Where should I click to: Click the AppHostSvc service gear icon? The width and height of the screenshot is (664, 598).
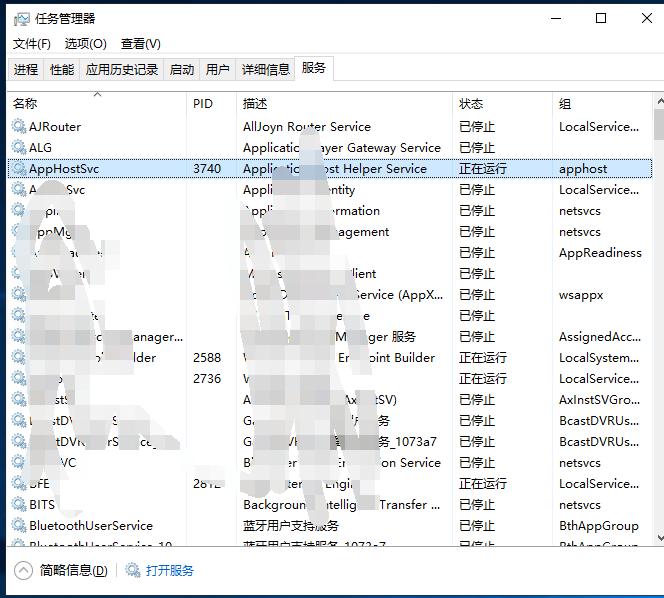coord(19,169)
